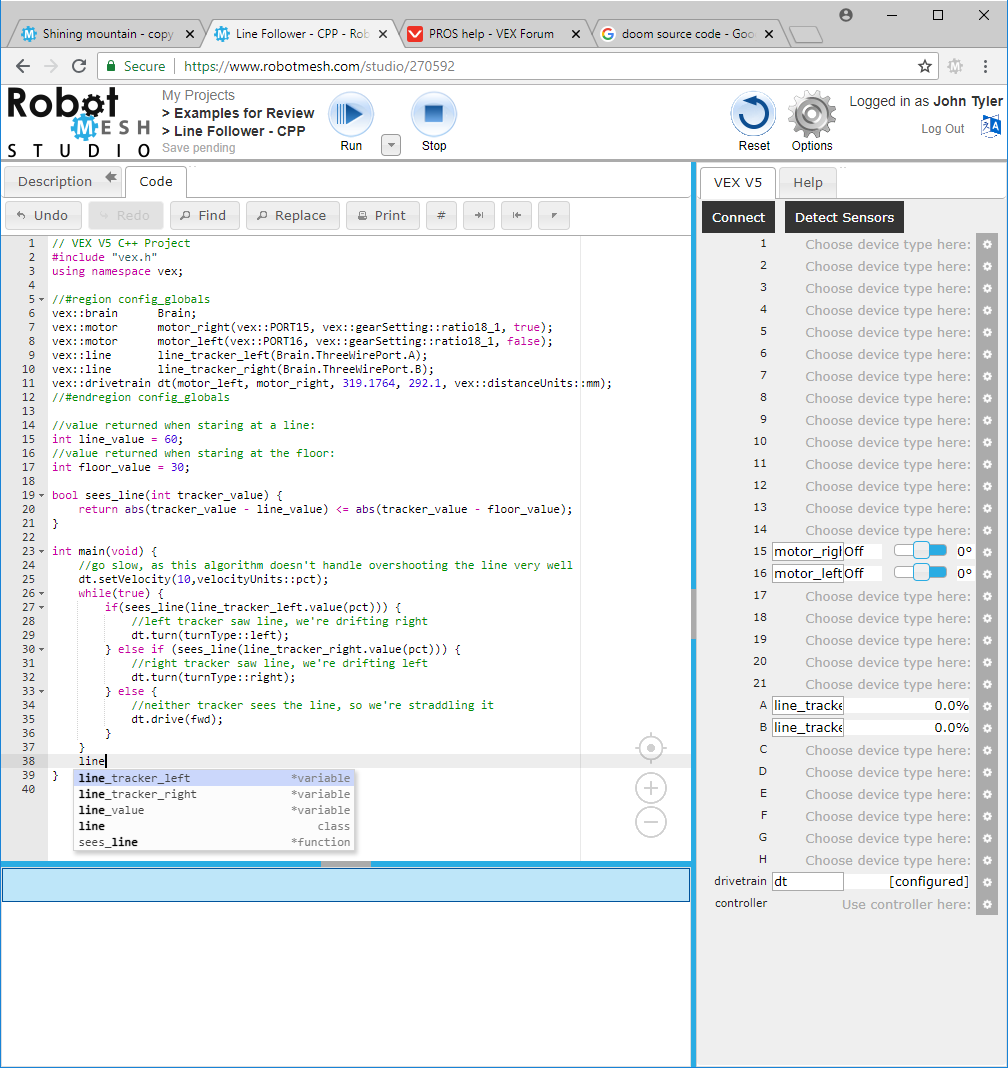
Task: Open gear settings for three-wire port A
Action: click(x=987, y=707)
